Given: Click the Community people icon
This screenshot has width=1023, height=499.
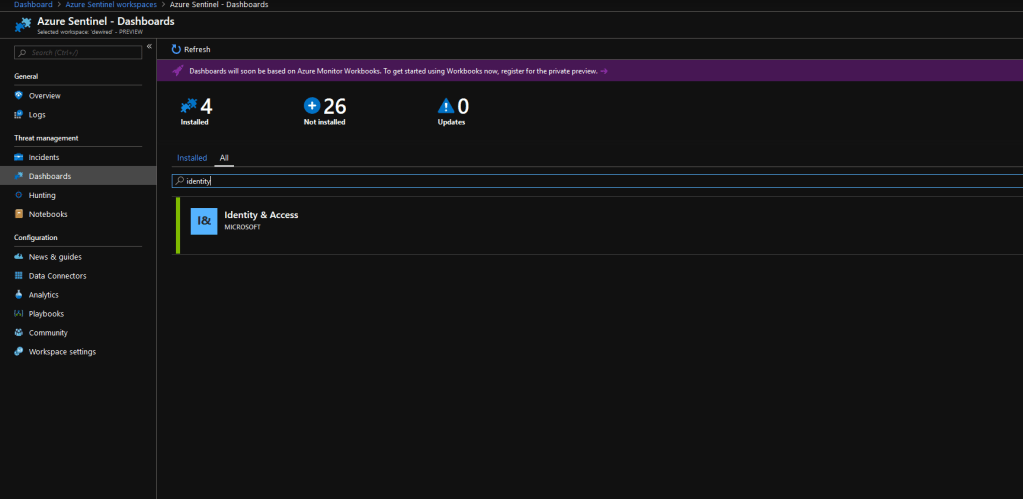Looking at the screenshot, I should [19, 333].
